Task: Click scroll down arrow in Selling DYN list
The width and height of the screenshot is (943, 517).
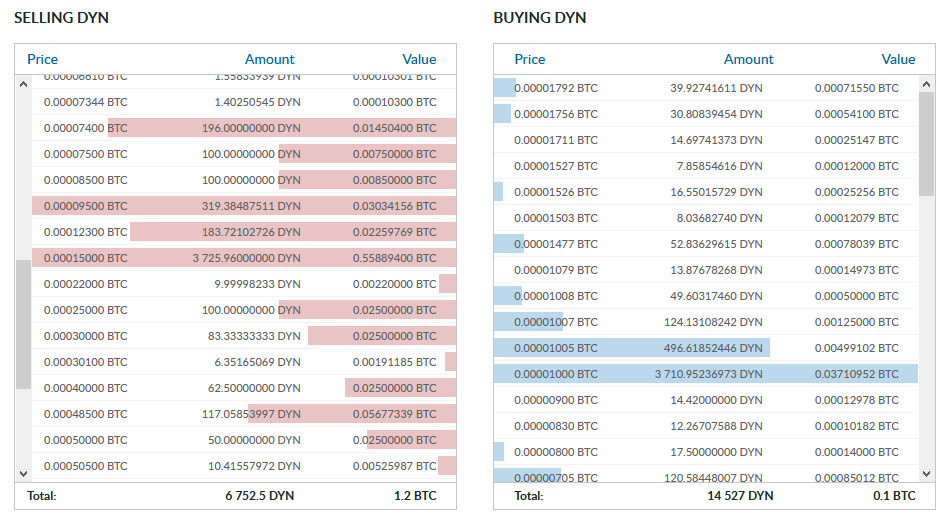Action: (23, 474)
